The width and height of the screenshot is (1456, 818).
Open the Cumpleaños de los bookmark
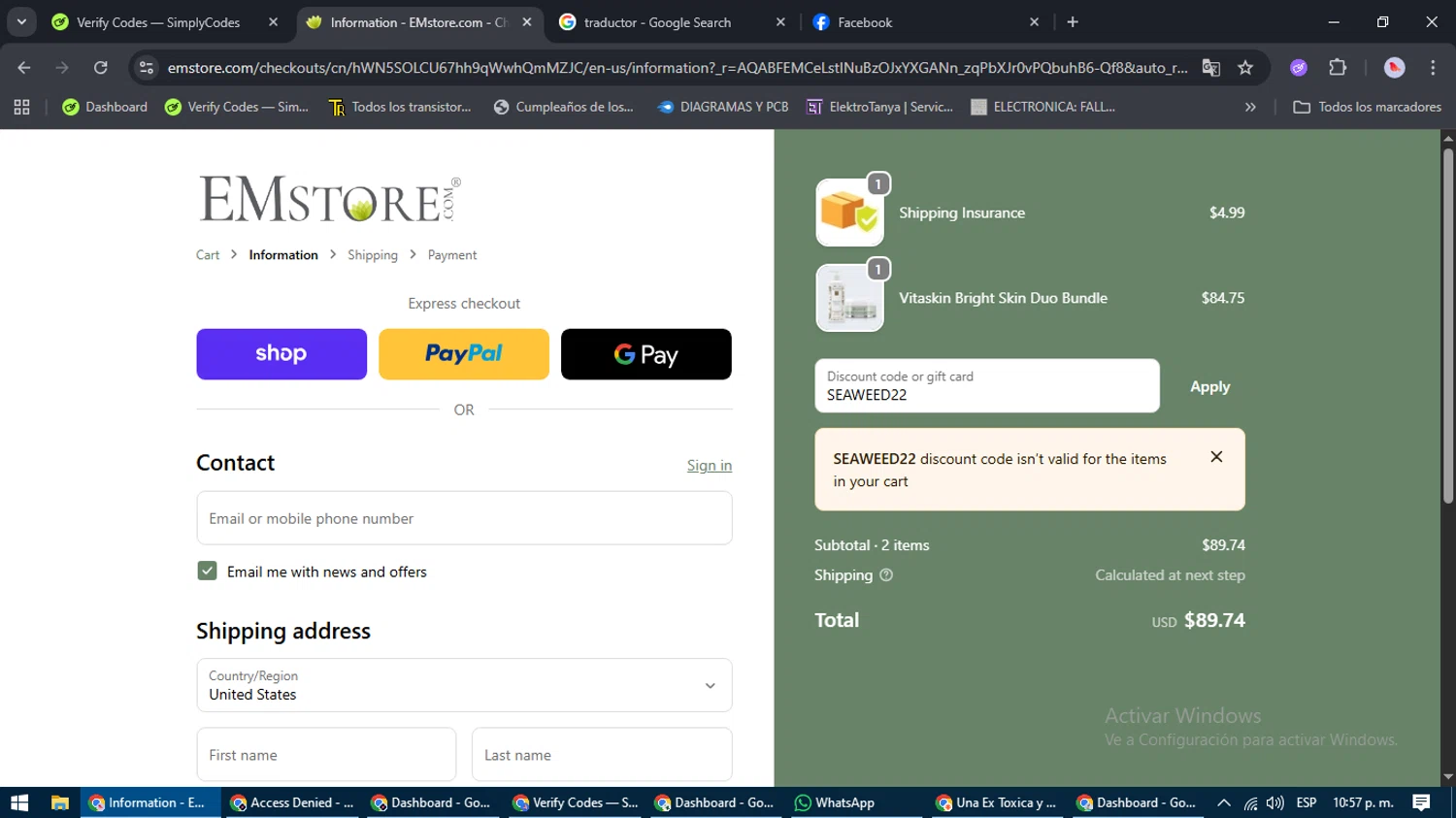point(563,107)
